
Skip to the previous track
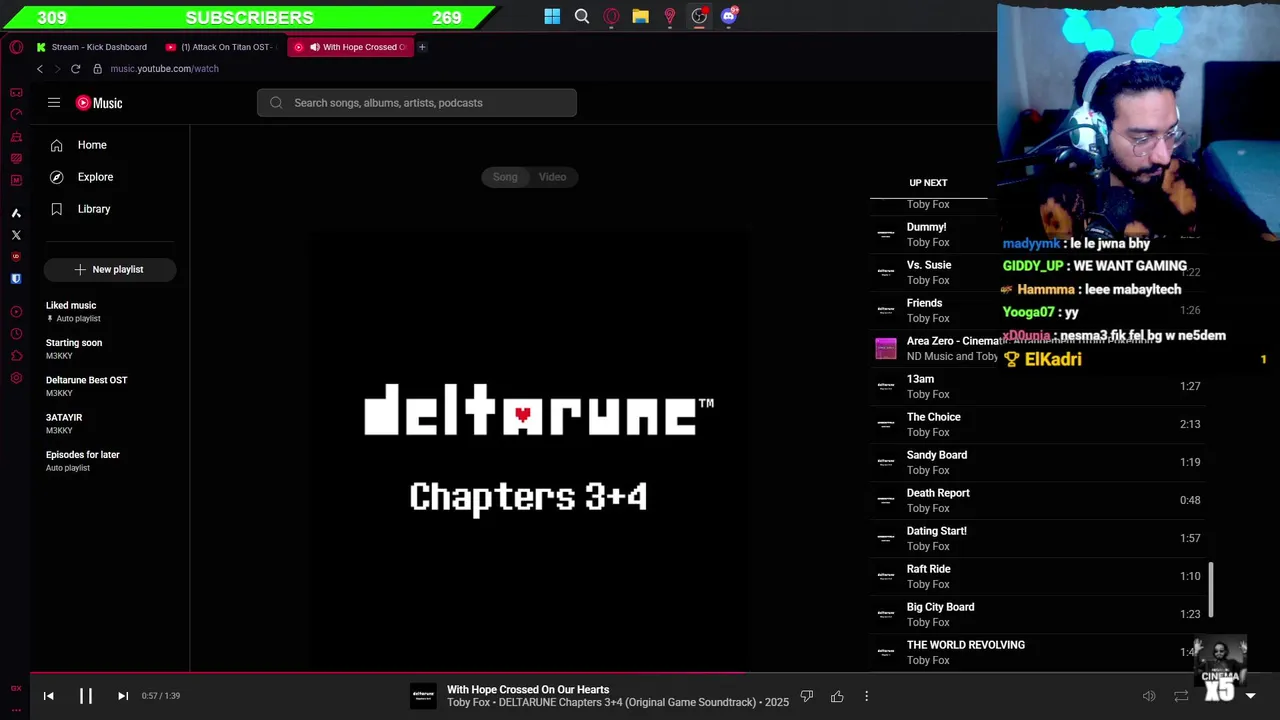tap(48, 696)
